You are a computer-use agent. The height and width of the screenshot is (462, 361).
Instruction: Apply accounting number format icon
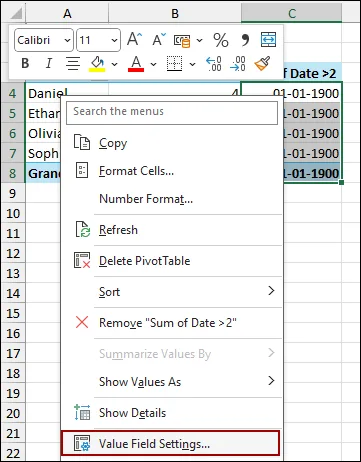(x=182, y=40)
